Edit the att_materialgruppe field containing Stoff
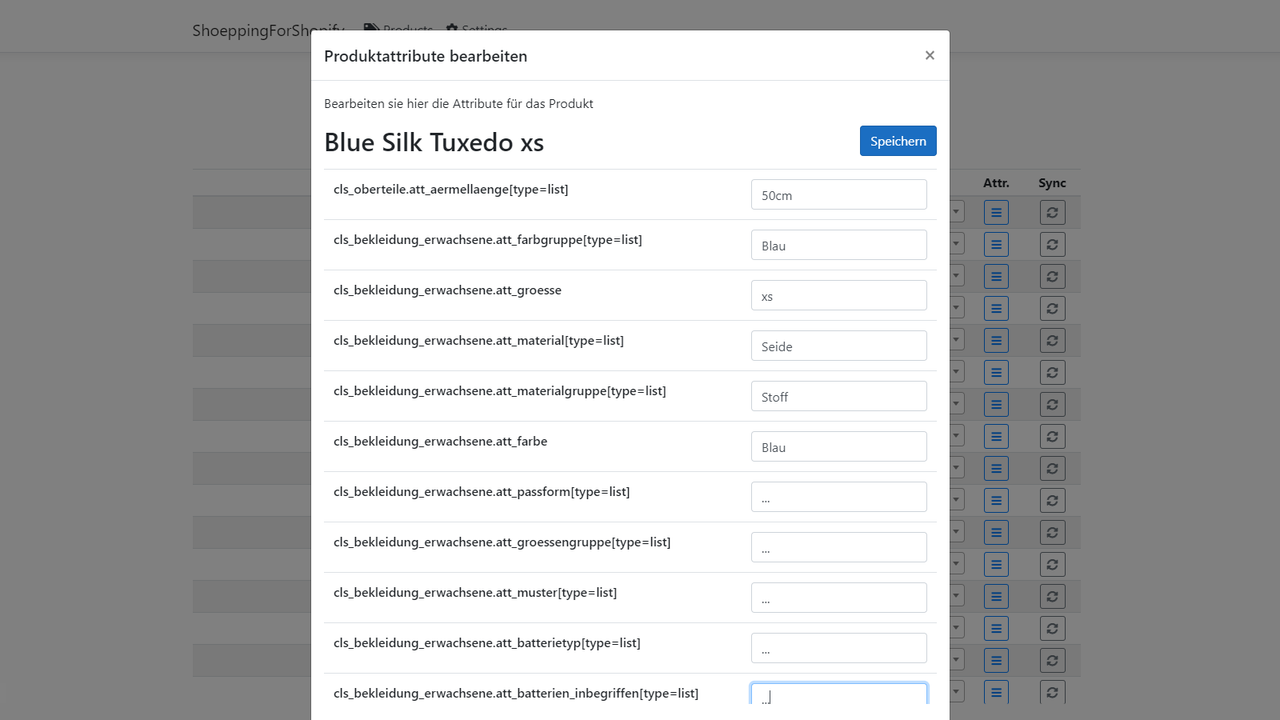Viewport: 1280px width, 720px height. pos(839,396)
